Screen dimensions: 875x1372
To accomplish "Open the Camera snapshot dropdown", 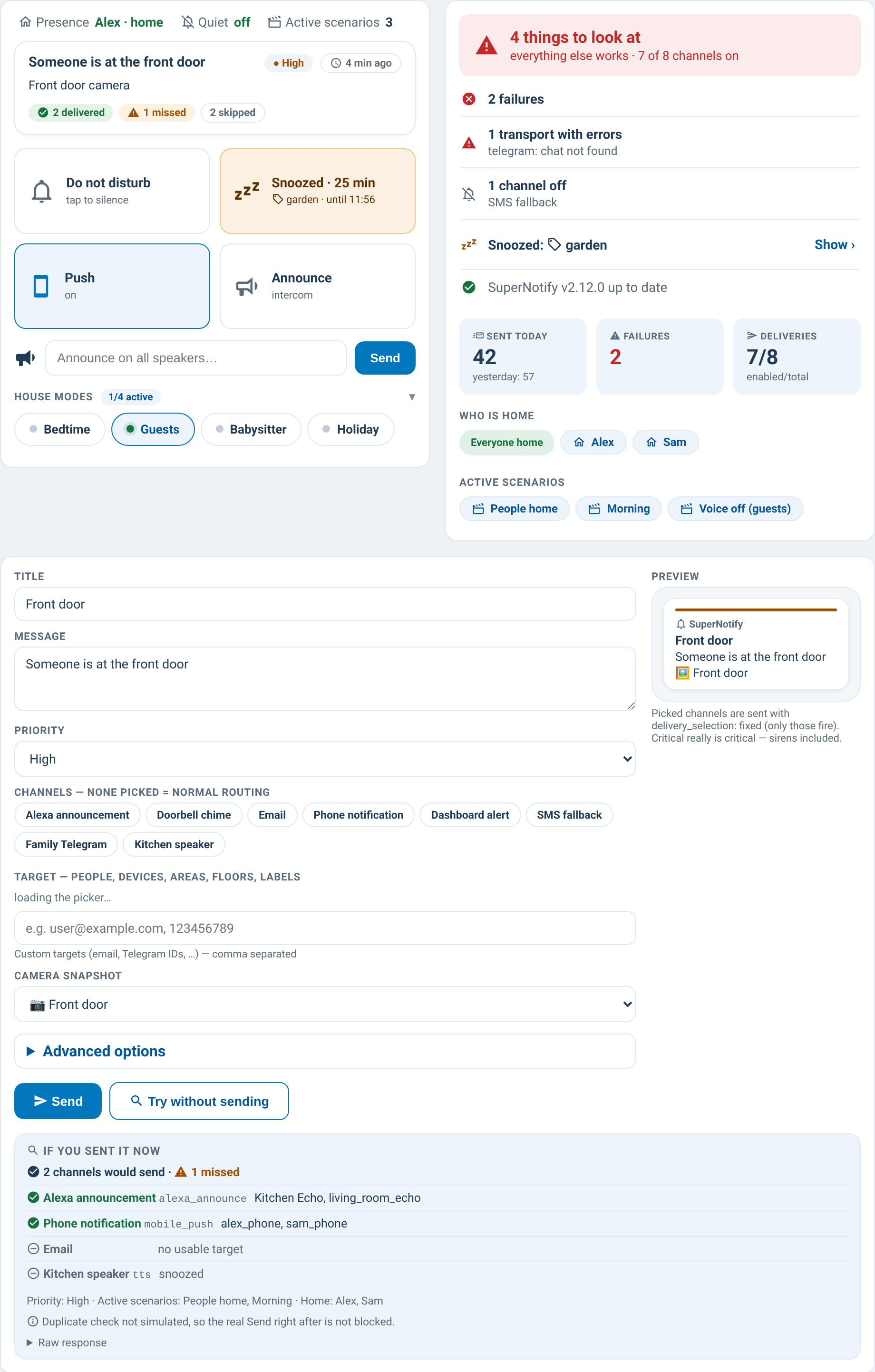I will 325,1004.
